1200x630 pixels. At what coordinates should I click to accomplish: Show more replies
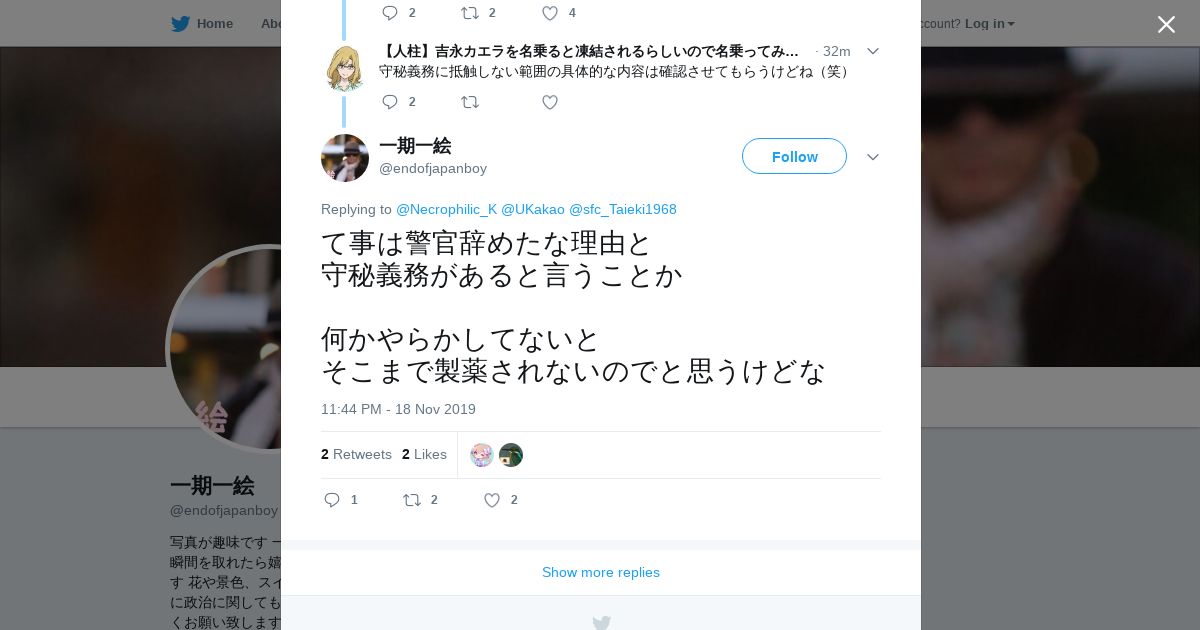coord(601,572)
